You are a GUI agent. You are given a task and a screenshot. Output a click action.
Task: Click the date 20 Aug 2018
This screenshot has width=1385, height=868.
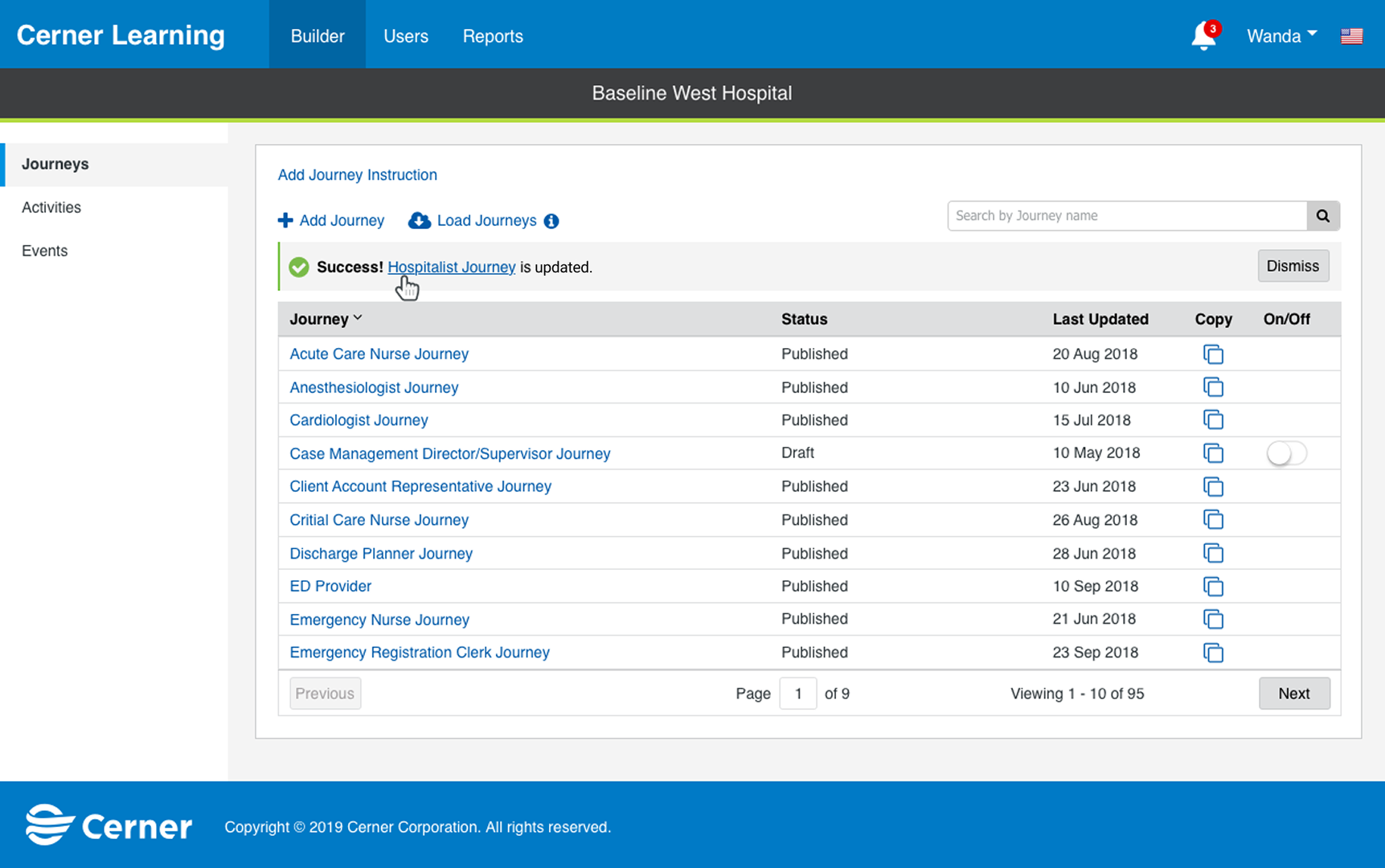(1095, 354)
